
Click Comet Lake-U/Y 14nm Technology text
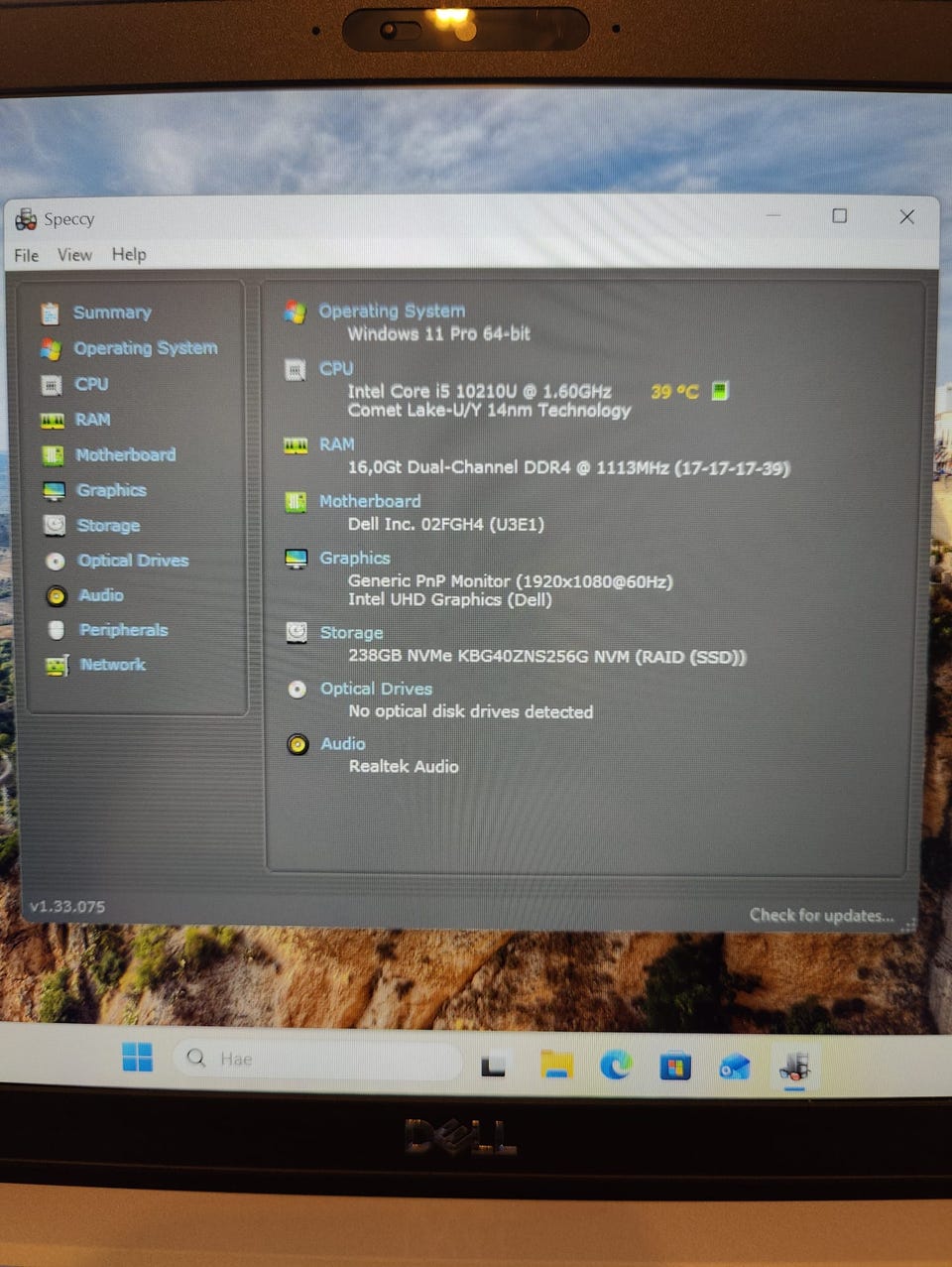pyautogui.click(x=489, y=410)
